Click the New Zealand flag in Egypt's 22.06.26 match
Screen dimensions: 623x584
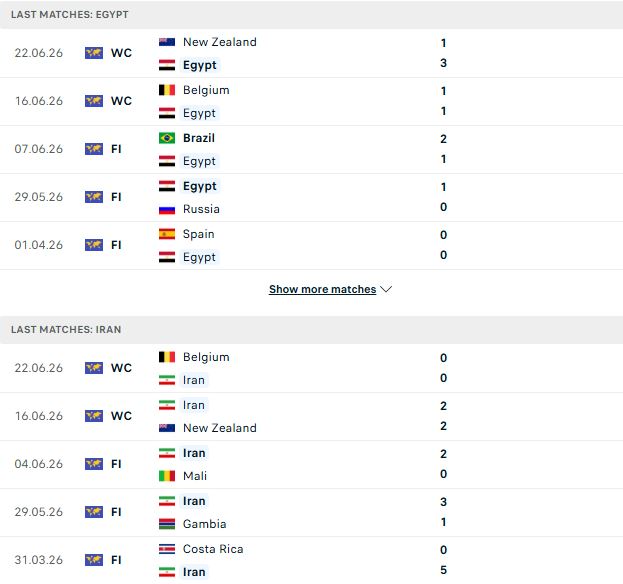pyautogui.click(x=167, y=42)
